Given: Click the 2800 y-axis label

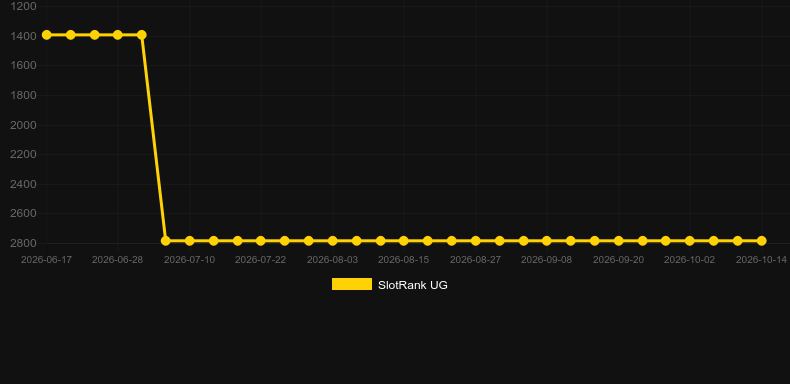Looking at the screenshot, I should coord(23,243).
